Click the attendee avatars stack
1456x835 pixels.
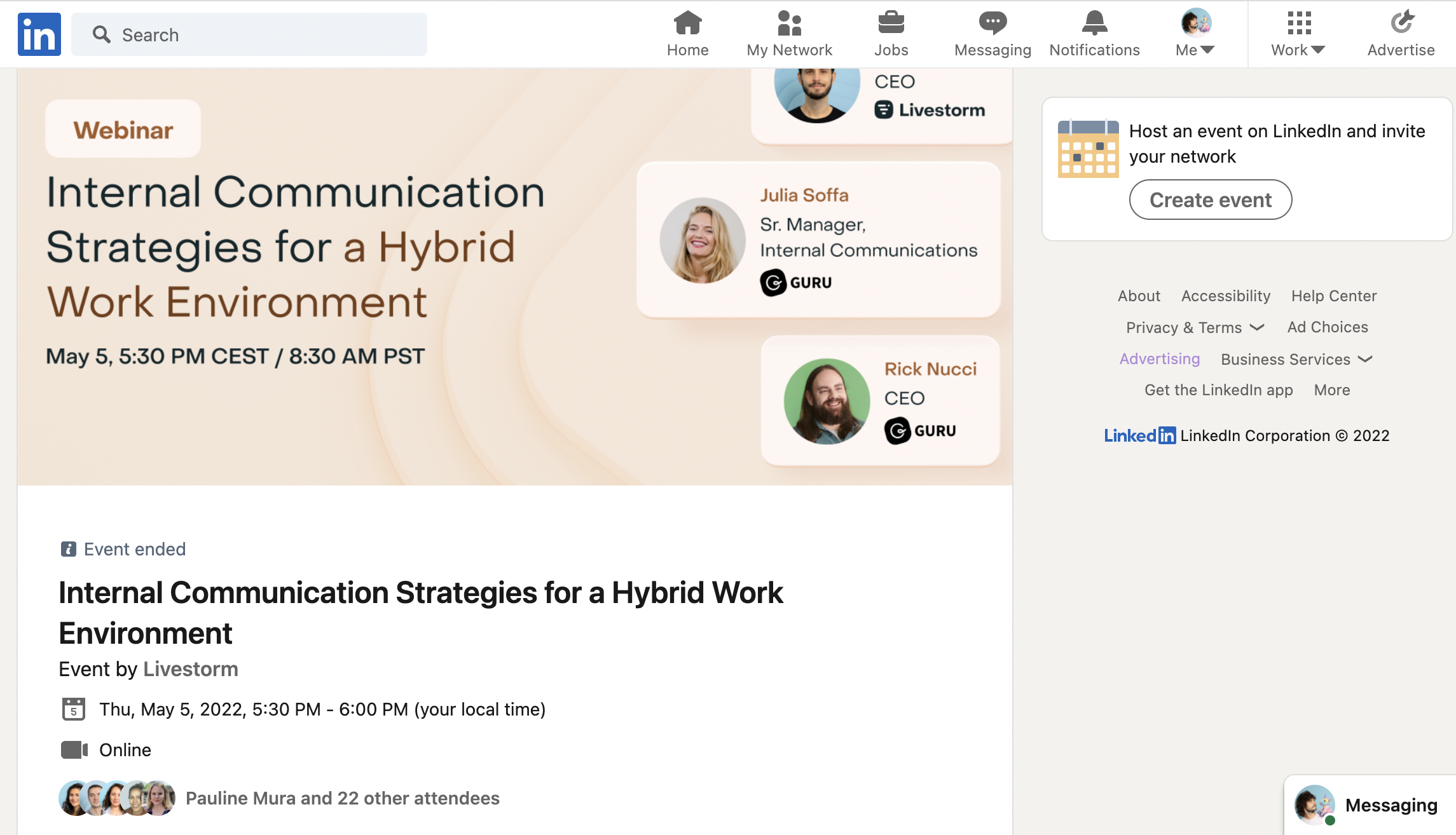[x=117, y=798]
